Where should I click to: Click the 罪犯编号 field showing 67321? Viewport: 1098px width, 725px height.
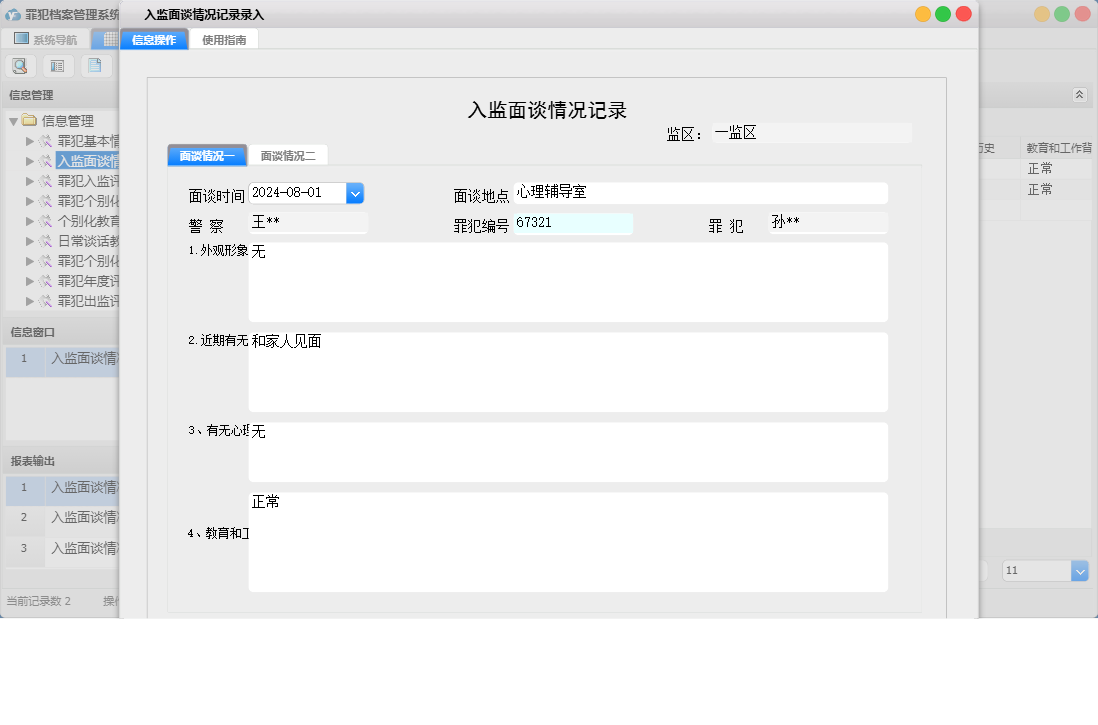point(573,224)
